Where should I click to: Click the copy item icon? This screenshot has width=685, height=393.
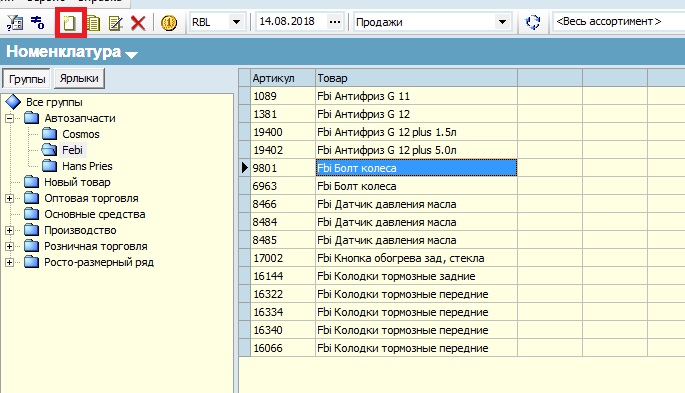[93, 23]
